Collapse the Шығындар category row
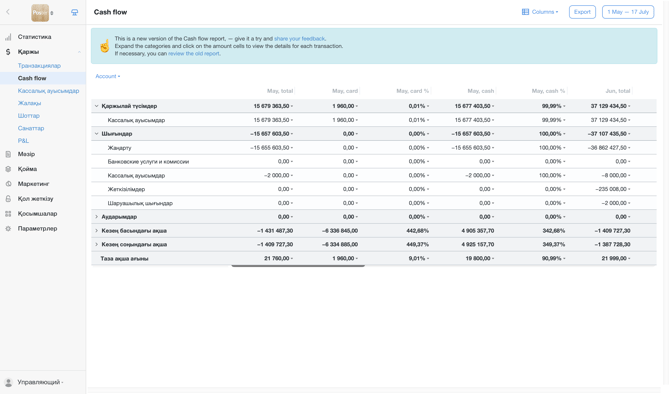 97,134
